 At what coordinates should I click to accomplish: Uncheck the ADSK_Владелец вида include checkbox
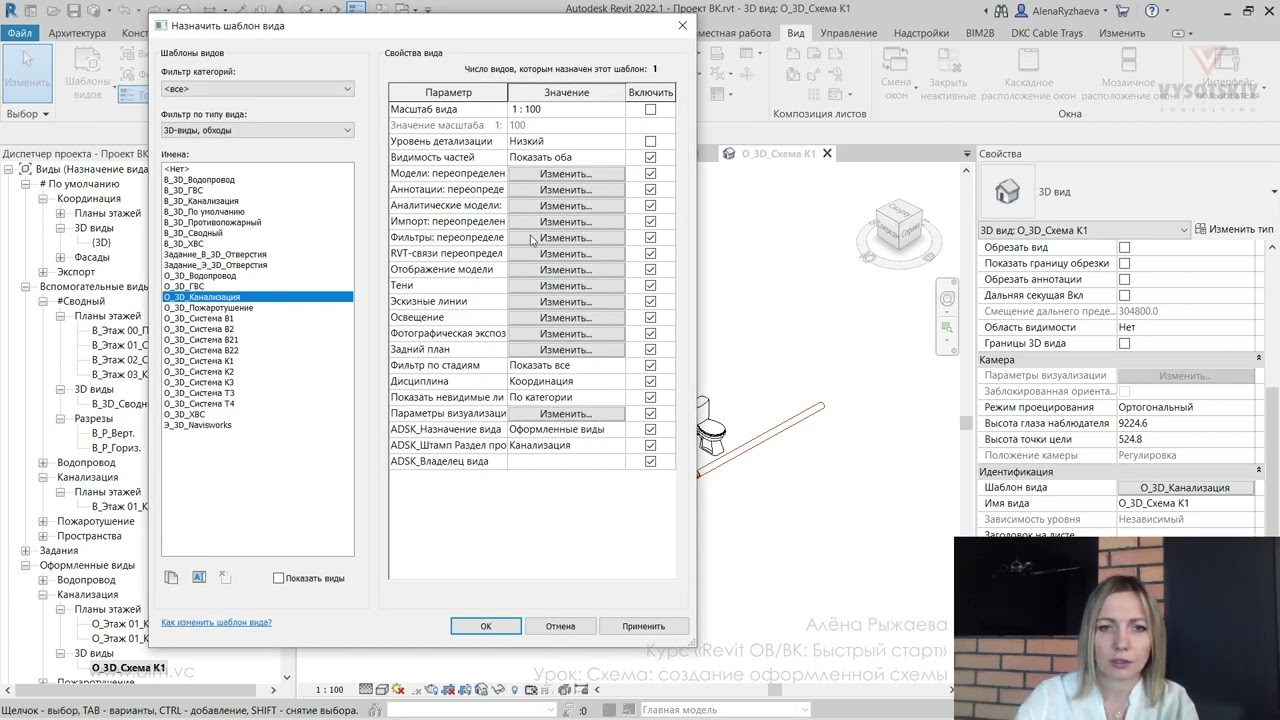coord(651,461)
